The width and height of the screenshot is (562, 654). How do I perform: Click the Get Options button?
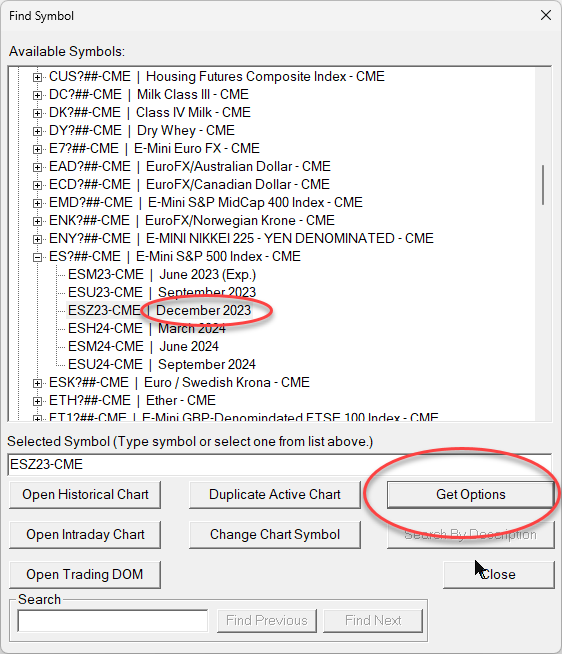tap(471, 495)
